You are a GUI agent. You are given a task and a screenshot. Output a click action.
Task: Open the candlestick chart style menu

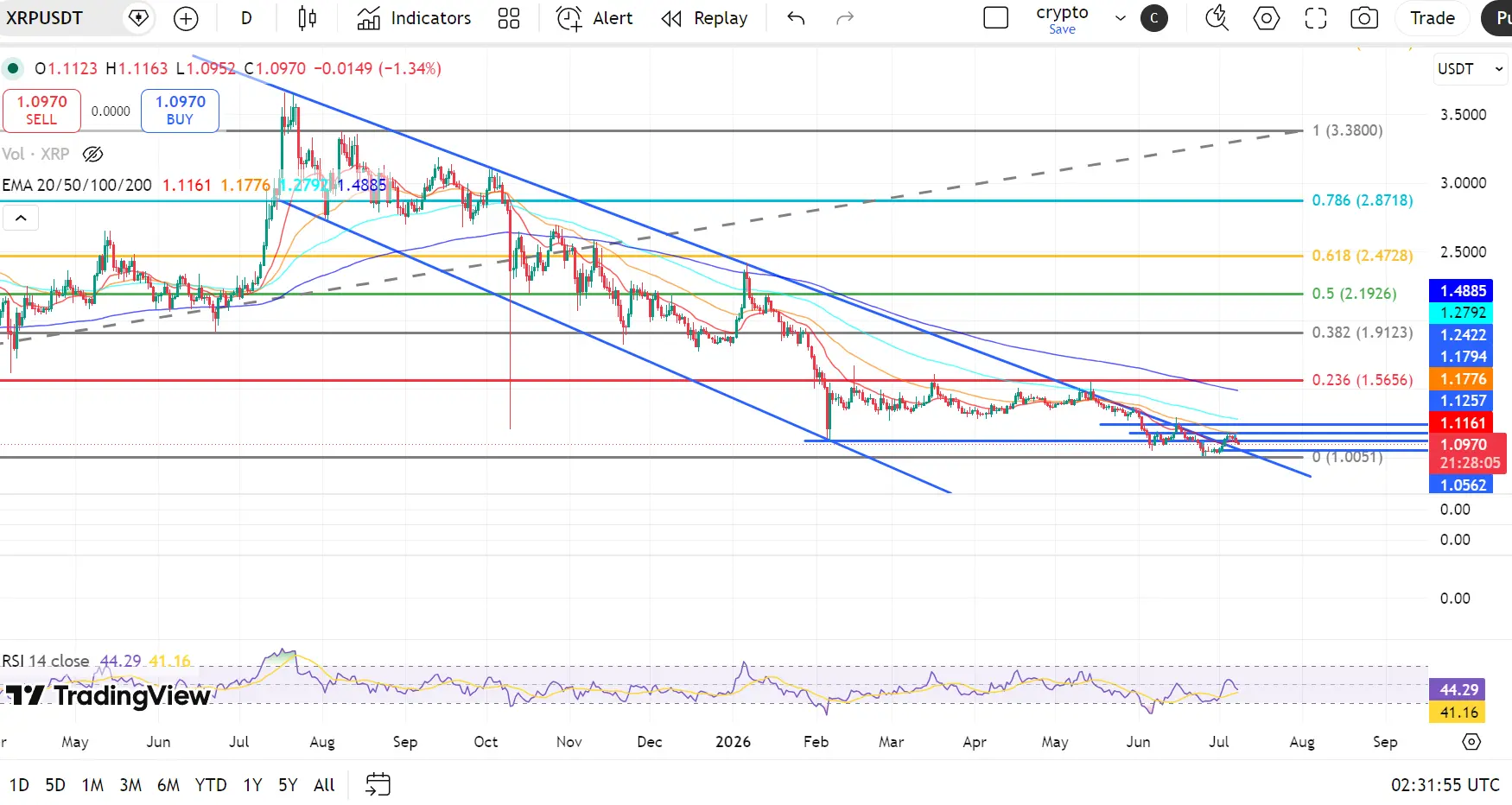pos(308,18)
